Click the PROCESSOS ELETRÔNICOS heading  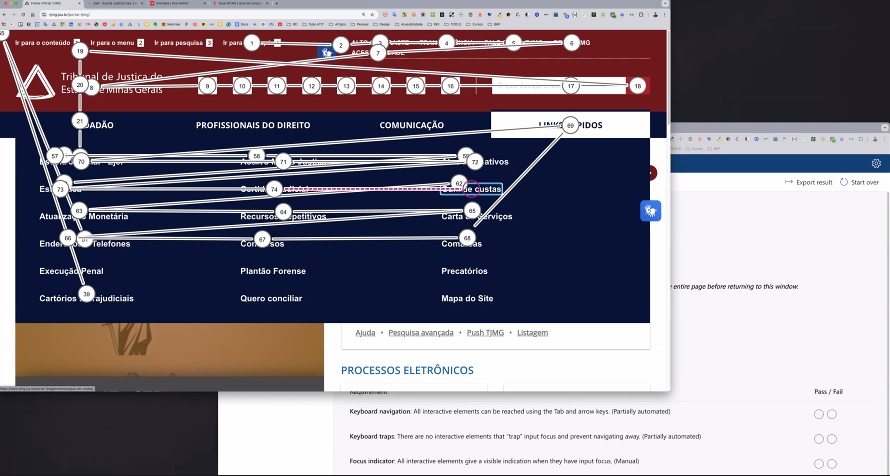pyautogui.click(x=407, y=370)
